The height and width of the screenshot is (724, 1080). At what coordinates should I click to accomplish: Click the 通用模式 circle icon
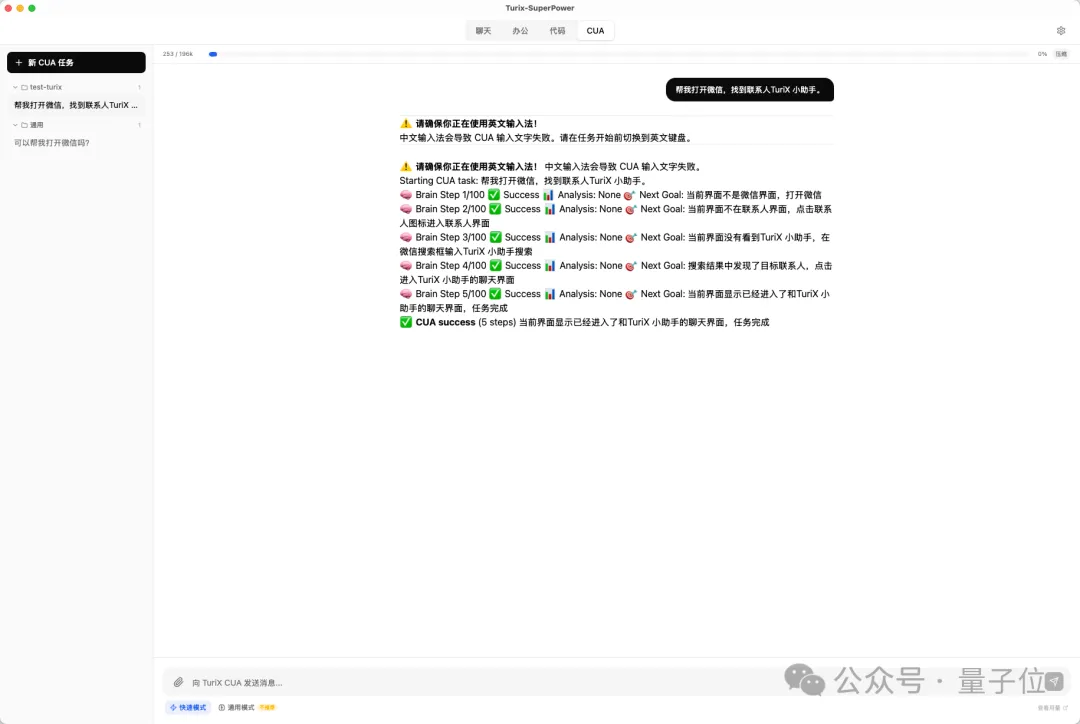click(x=222, y=707)
